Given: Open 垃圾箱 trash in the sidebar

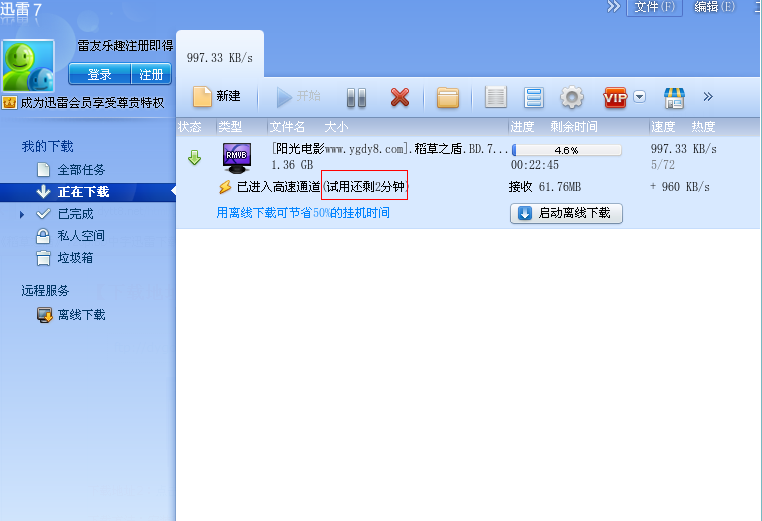Looking at the screenshot, I should (75, 258).
